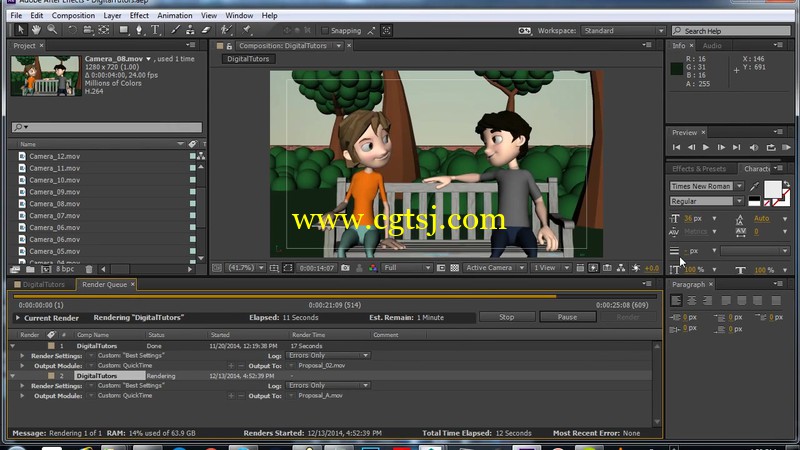Viewport: 800px width, 450px height.
Task: Click the left align text icon
Action: tap(676, 301)
